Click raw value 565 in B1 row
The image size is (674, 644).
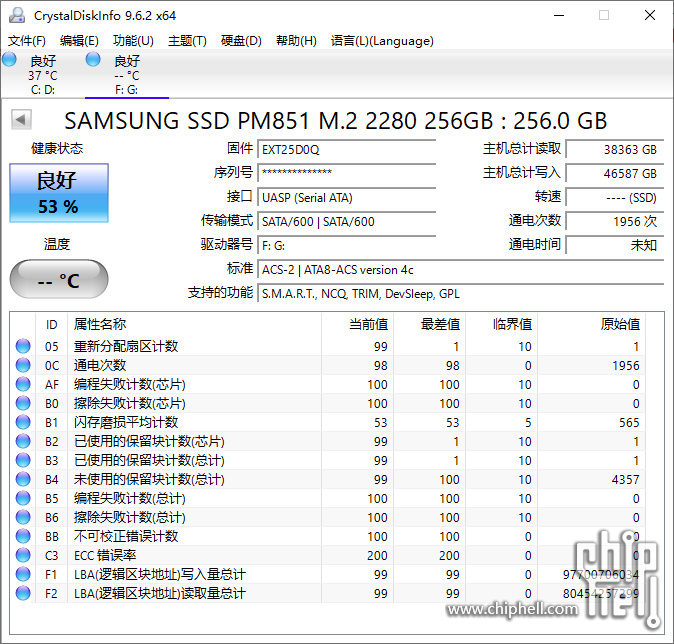click(x=629, y=422)
